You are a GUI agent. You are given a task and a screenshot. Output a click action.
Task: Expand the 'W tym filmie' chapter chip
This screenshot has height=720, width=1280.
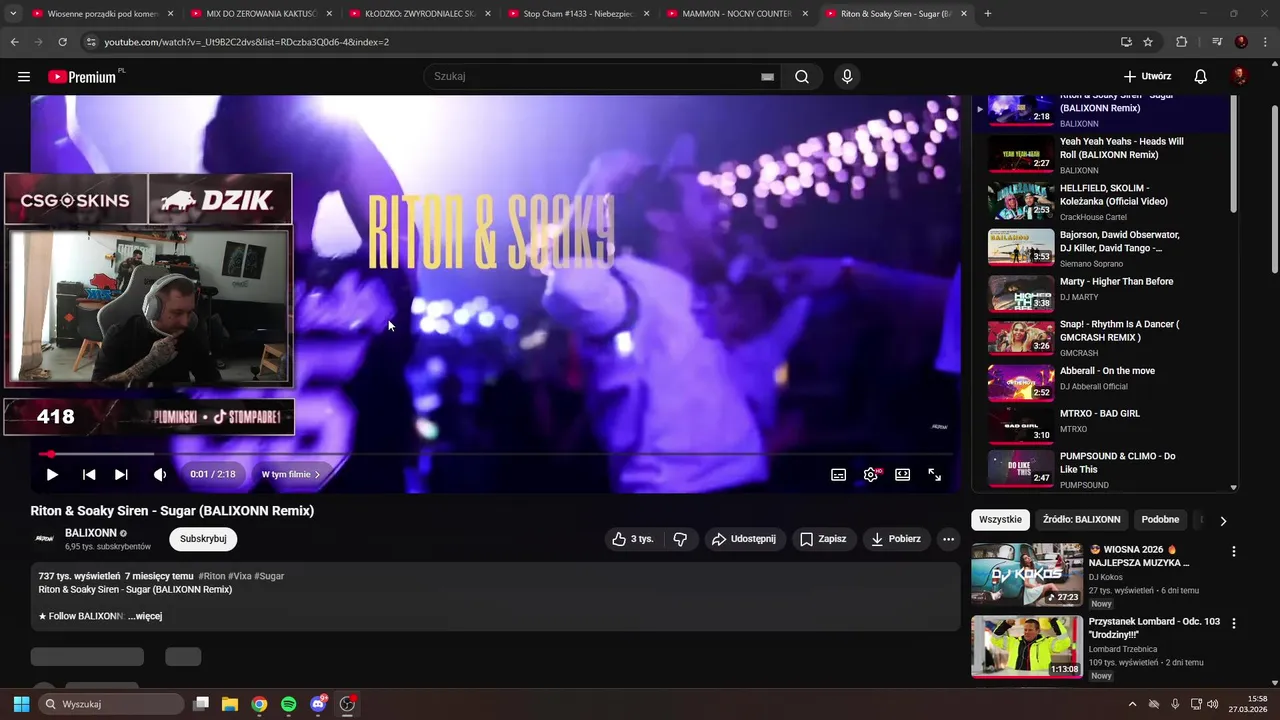291,475
